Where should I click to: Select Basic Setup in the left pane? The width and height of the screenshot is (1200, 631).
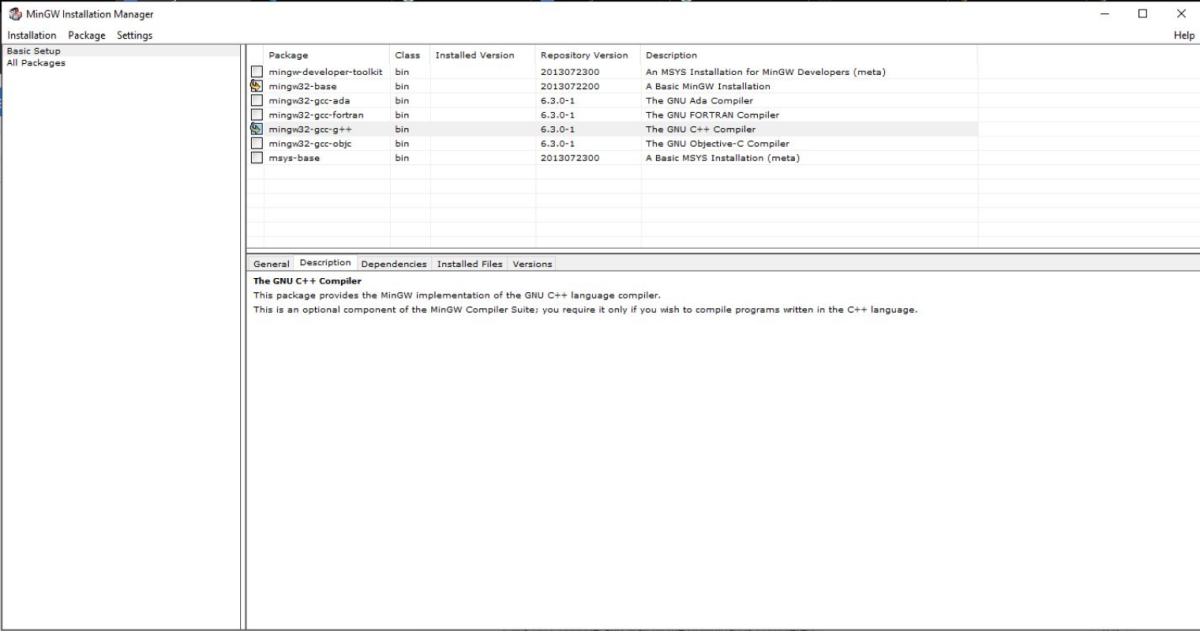pos(34,51)
